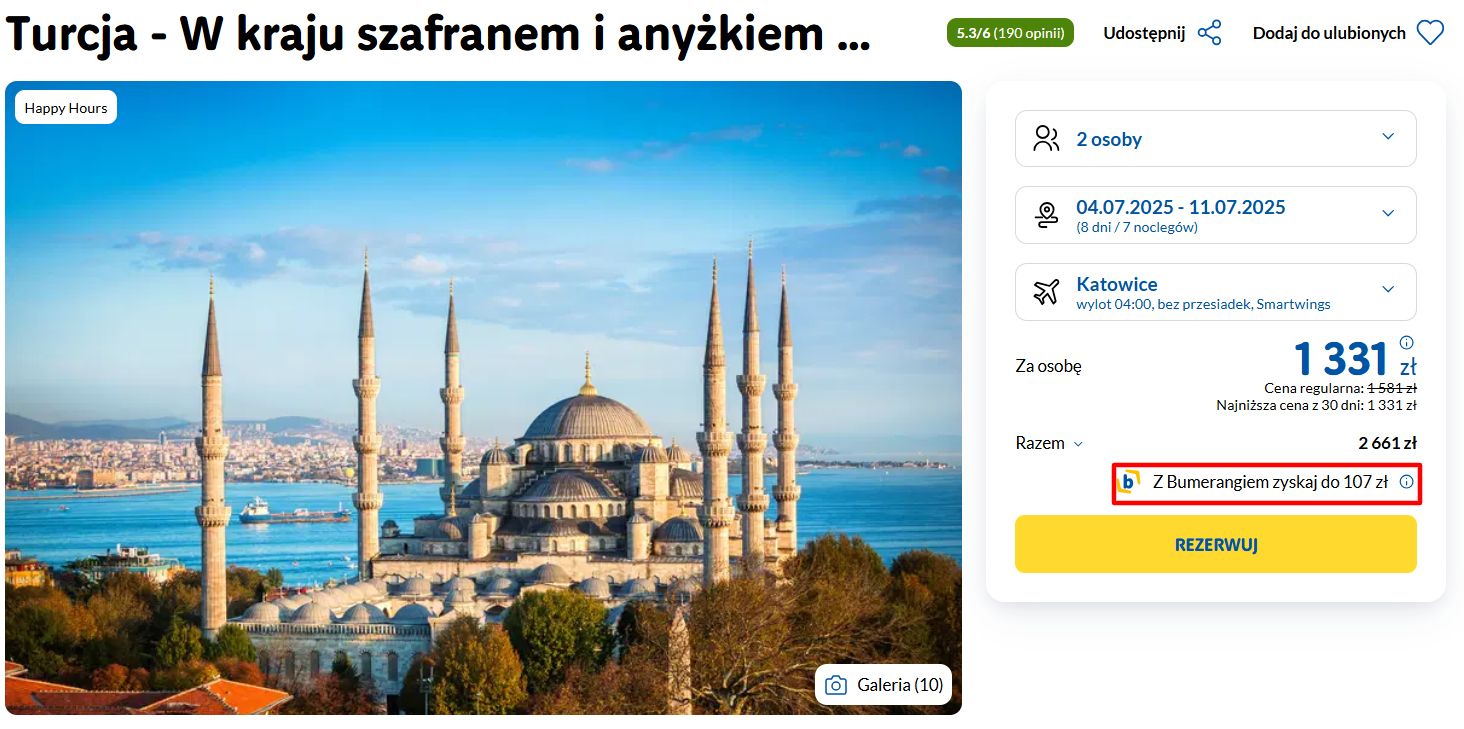This screenshot has width=1464, height=729.
Task: Click the Blue Mosque main photo
Action: pyautogui.click(x=483, y=398)
